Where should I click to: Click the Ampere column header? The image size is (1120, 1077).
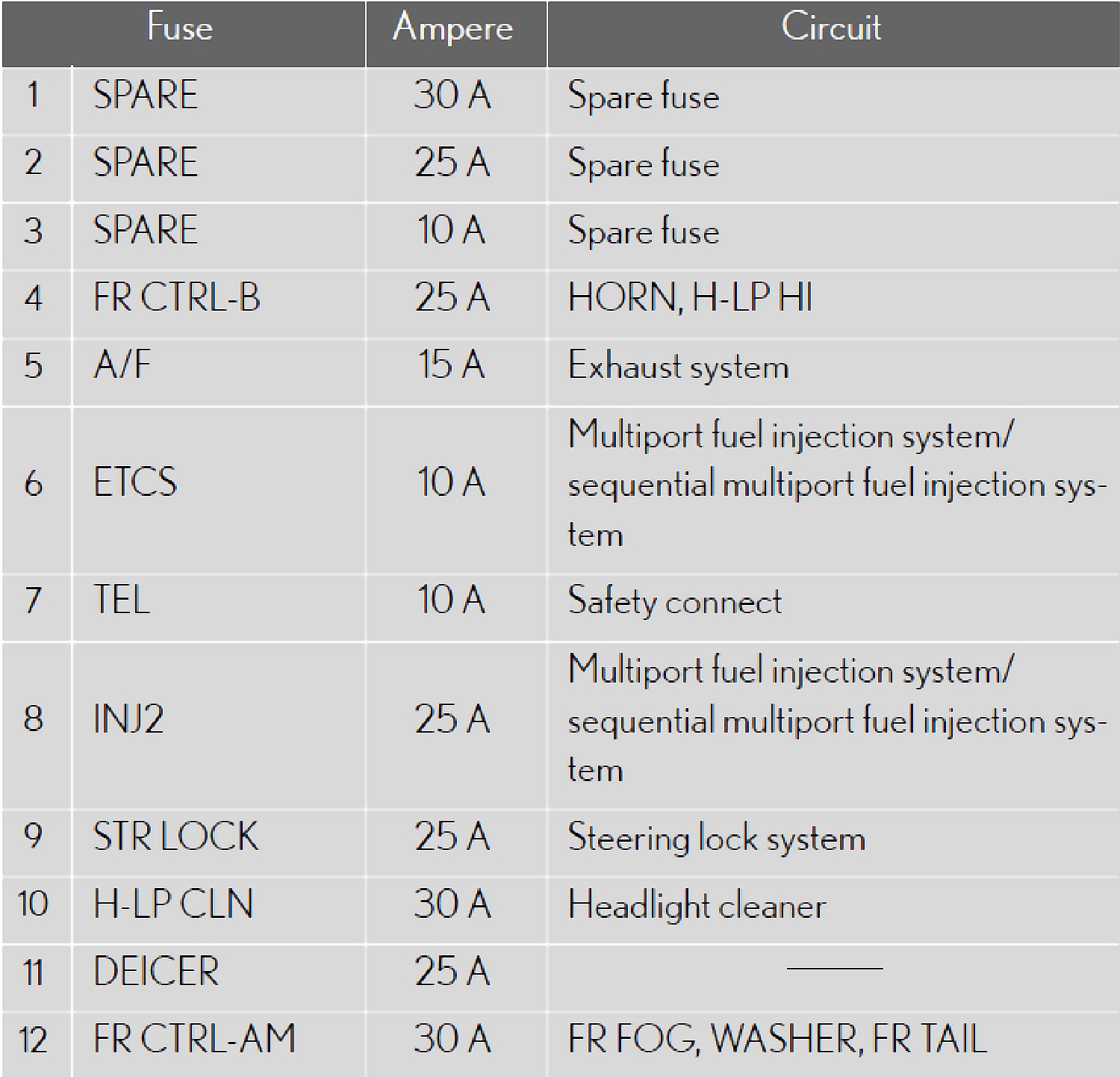(x=453, y=28)
